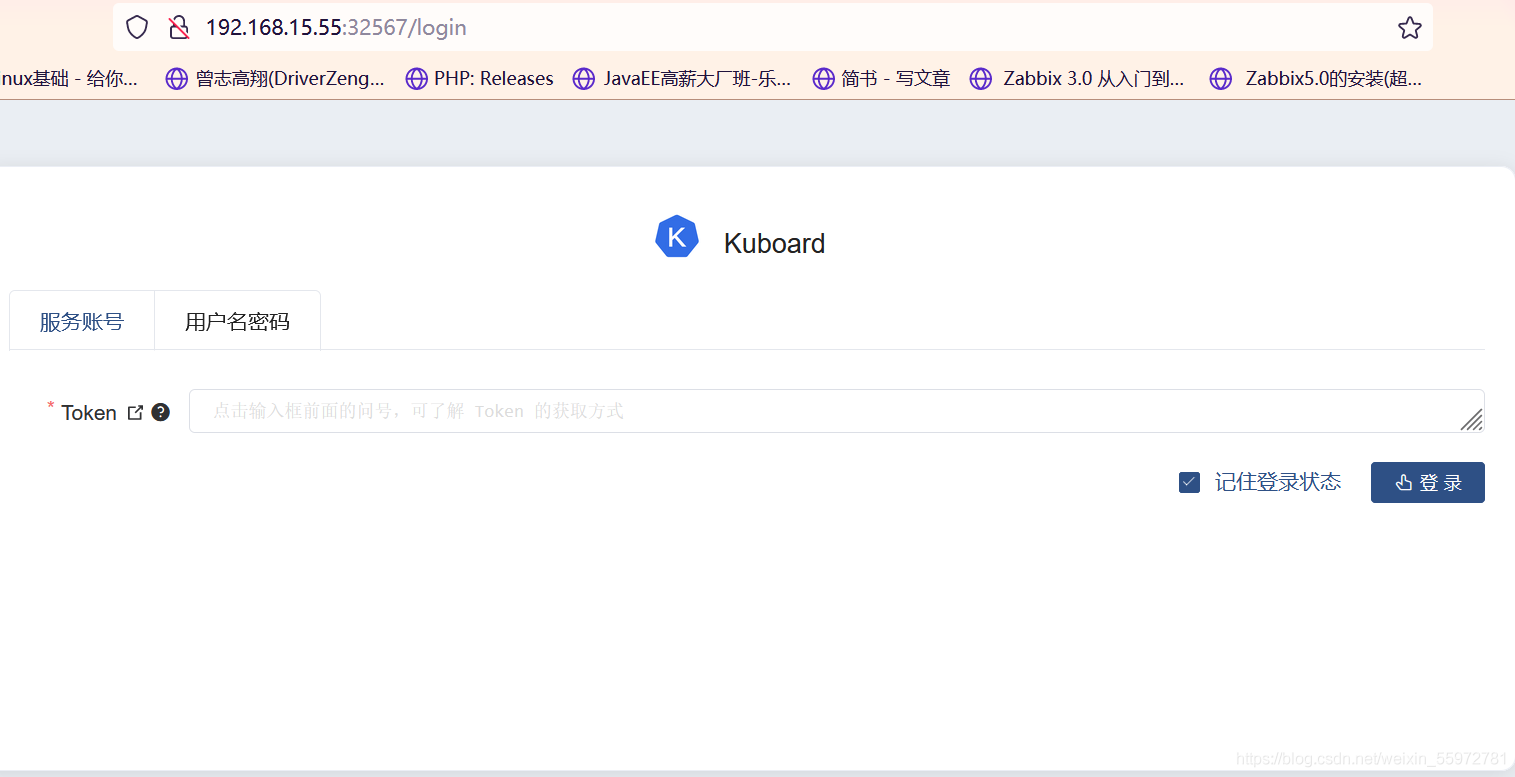Open the Zabbix5.0的安装 bookmark
This screenshot has height=777, width=1515.
1316,78
